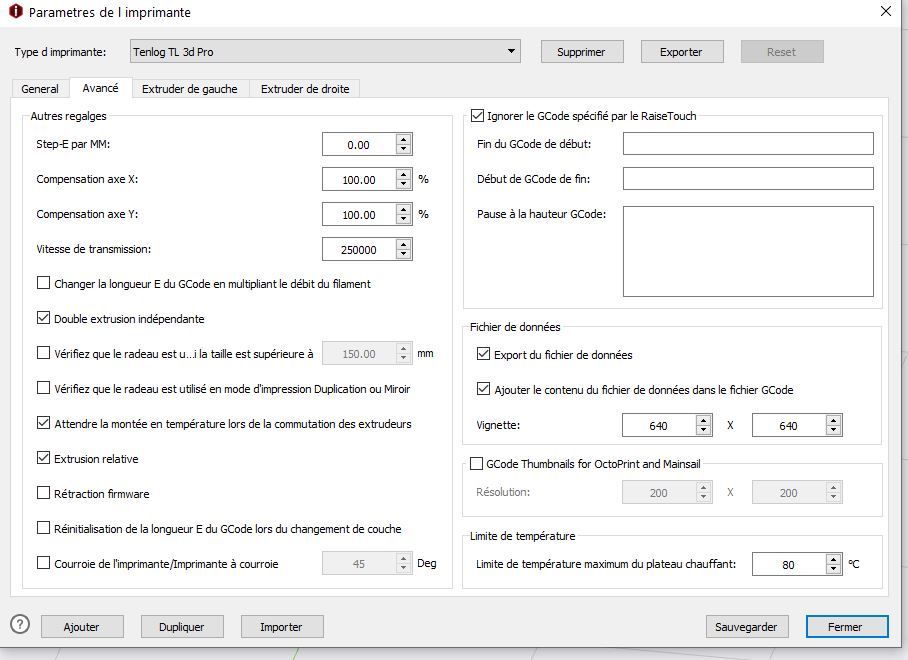This screenshot has height=660, width=908.
Task: Decrease Compensation axe X with down arrow
Action: click(x=404, y=185)
